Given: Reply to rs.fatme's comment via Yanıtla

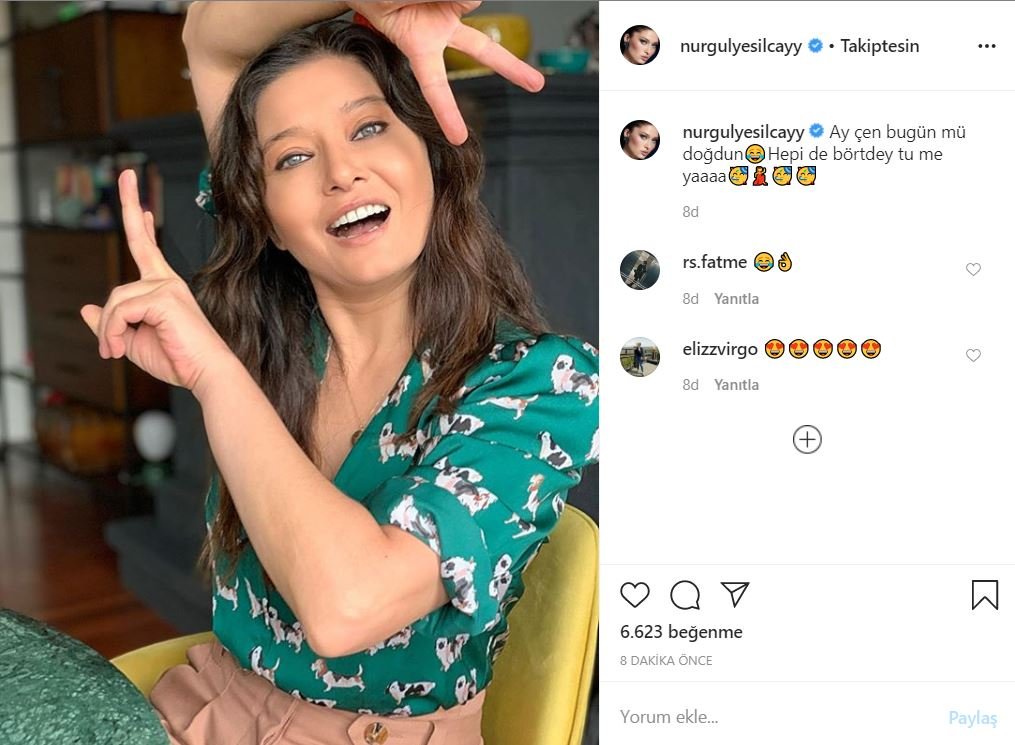Looking at the screenshot, I should 736,299.
